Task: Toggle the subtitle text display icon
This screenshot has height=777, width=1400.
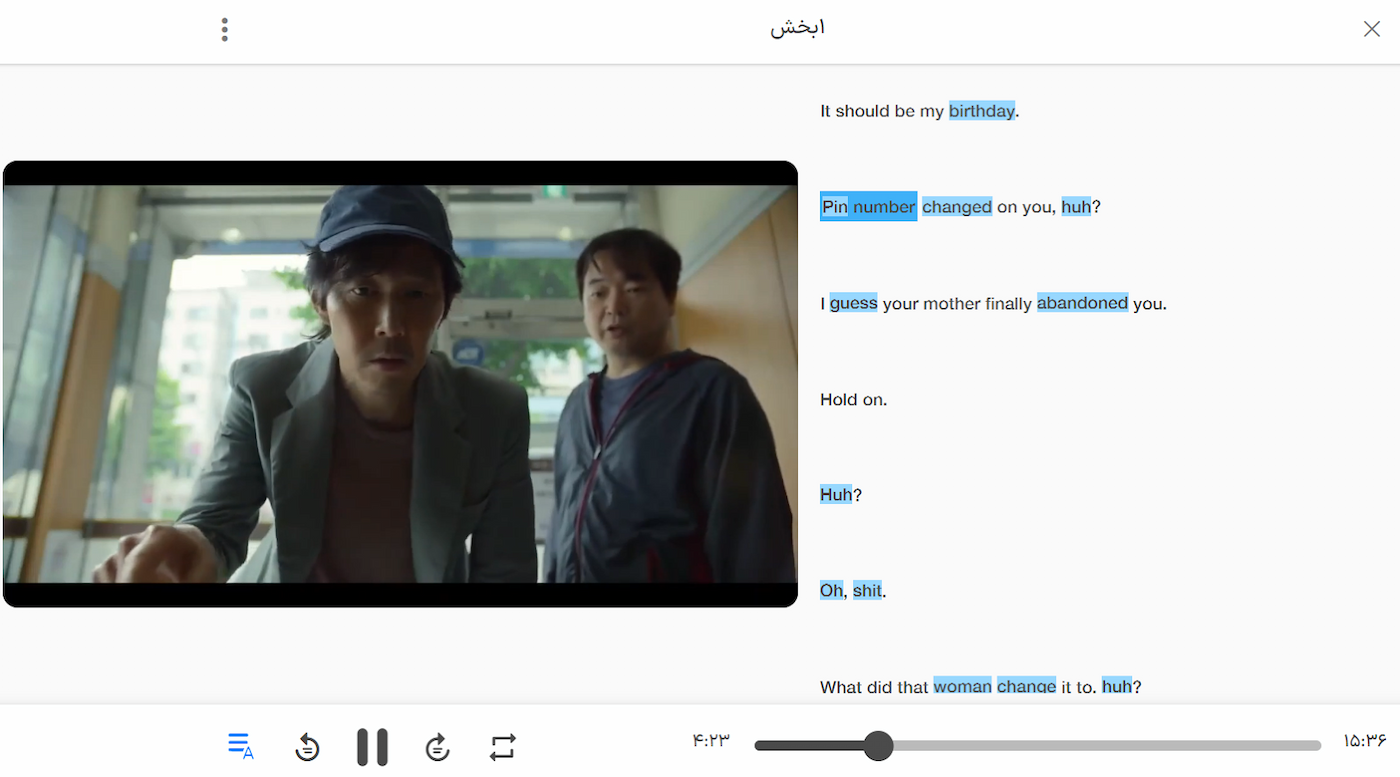Action: tap(240, 746)
